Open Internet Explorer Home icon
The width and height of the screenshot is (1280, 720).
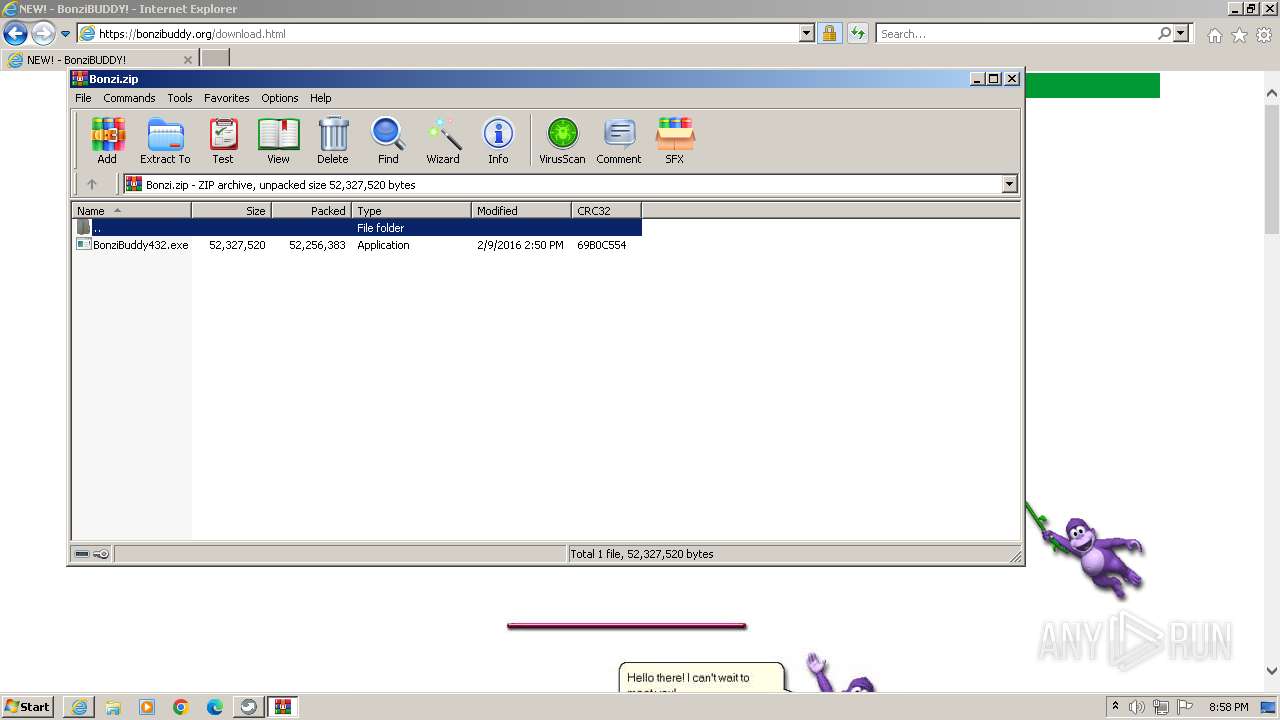click(x=1214, y=35)
